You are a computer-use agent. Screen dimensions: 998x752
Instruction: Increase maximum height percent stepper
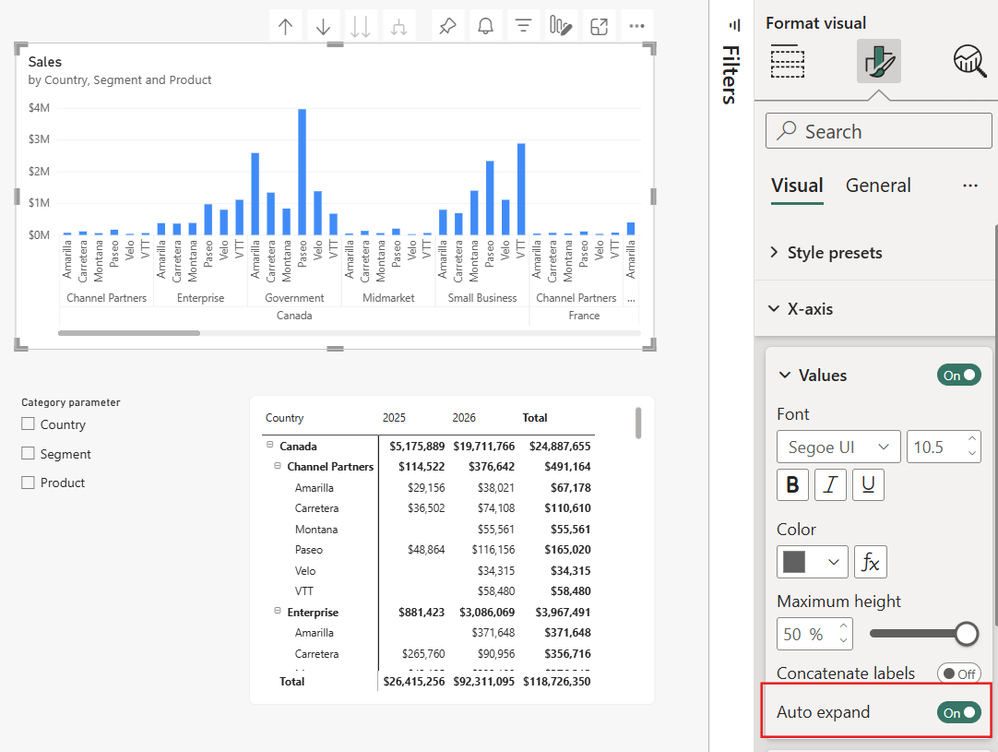pos(843,626)
